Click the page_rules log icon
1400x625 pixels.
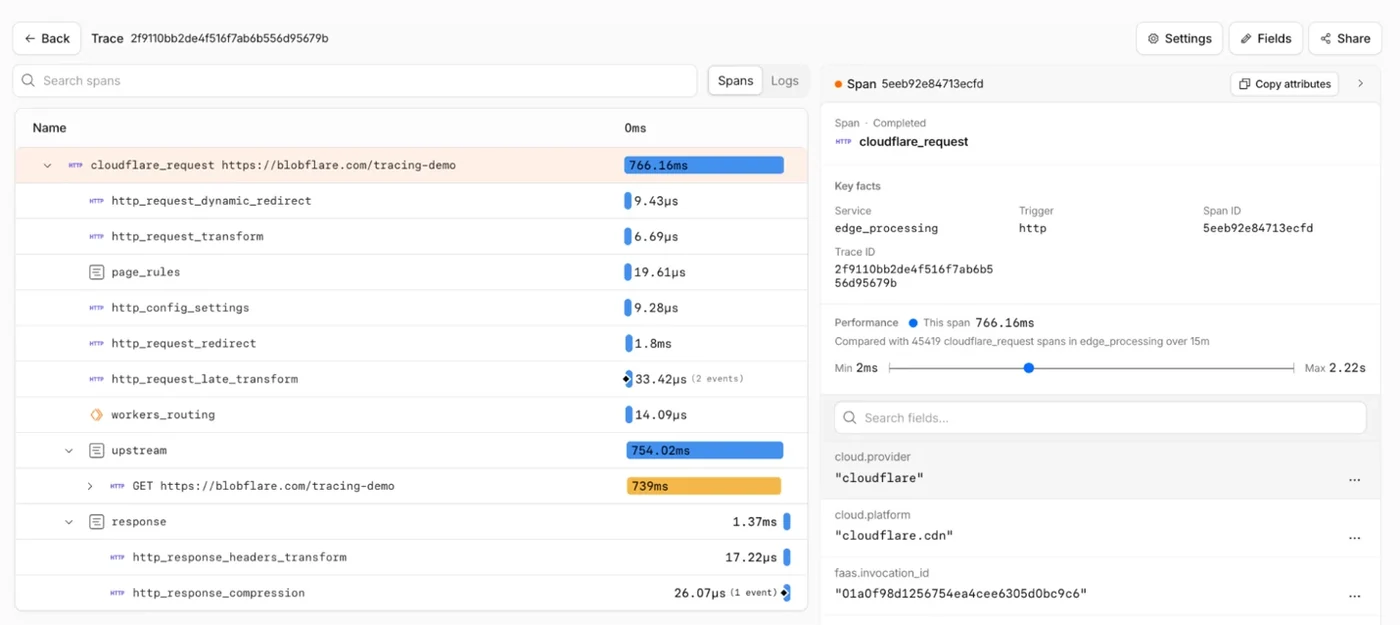click(x=97, y=272)
